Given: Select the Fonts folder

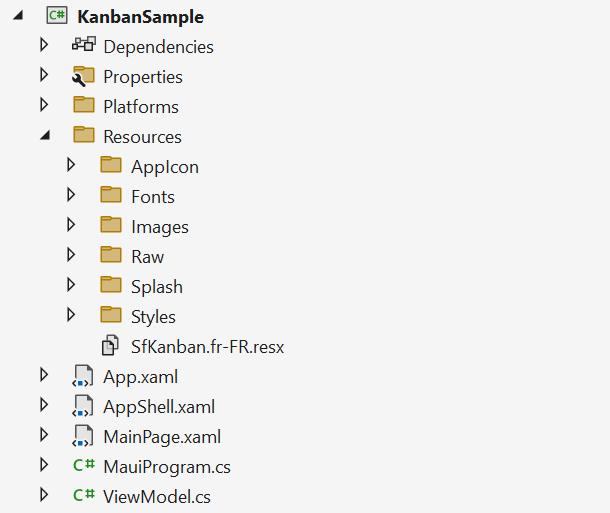Looking at the screenshot, I should (152, 197).
